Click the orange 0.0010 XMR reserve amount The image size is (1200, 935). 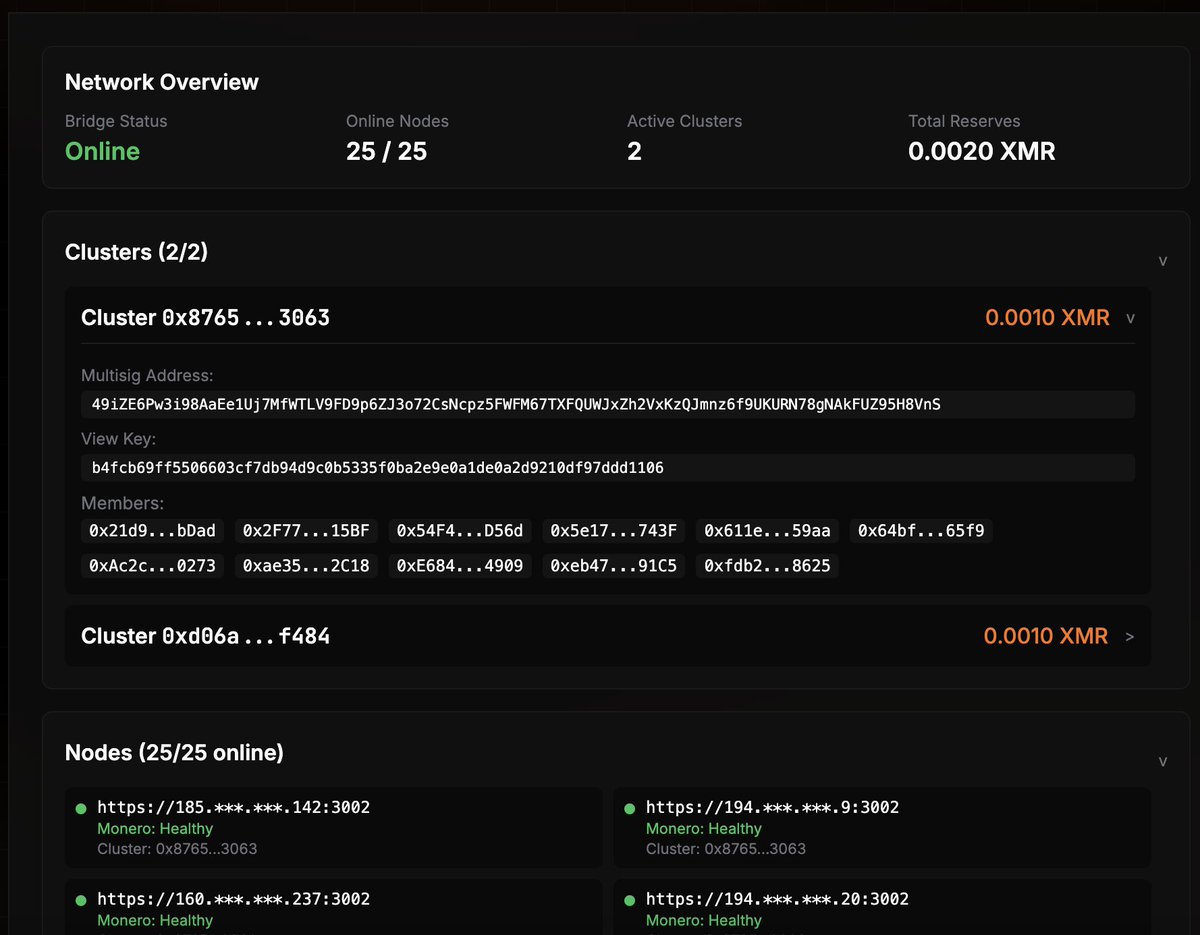click(x=1047, y=317)
